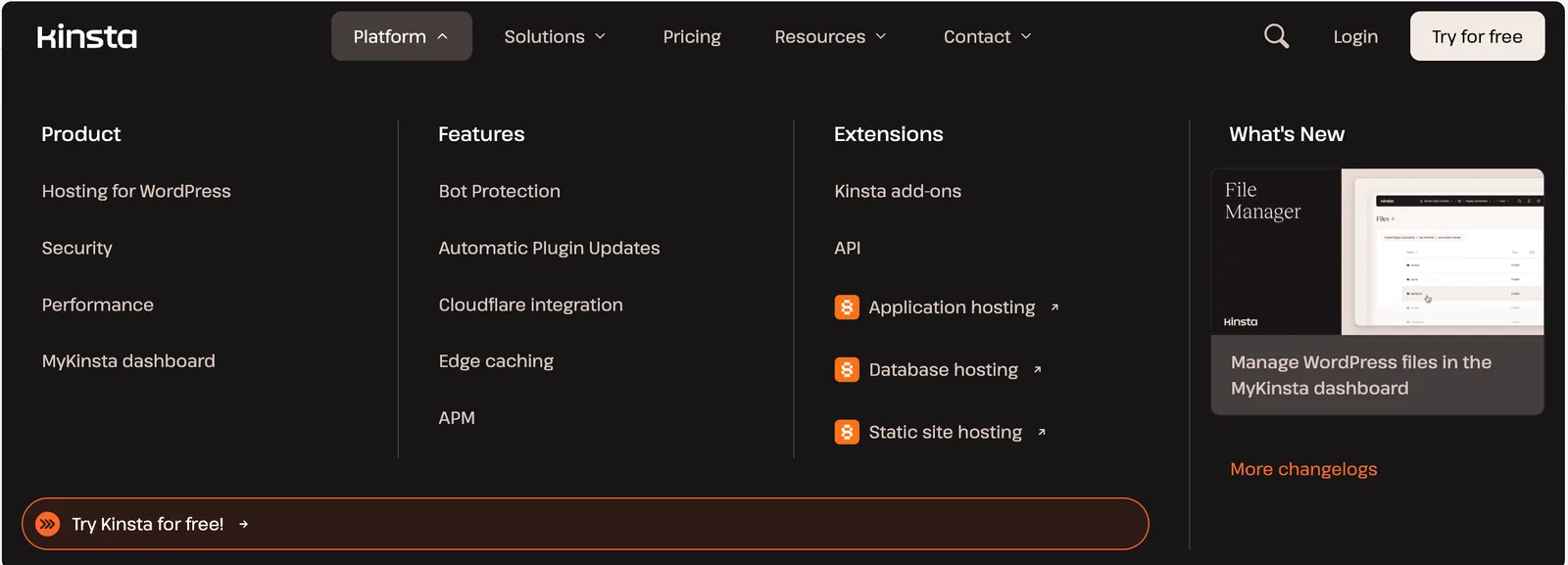Click the Extensions column heading
The height and width of the screenshot is (565, 1568).
click(x=888, y=134)
